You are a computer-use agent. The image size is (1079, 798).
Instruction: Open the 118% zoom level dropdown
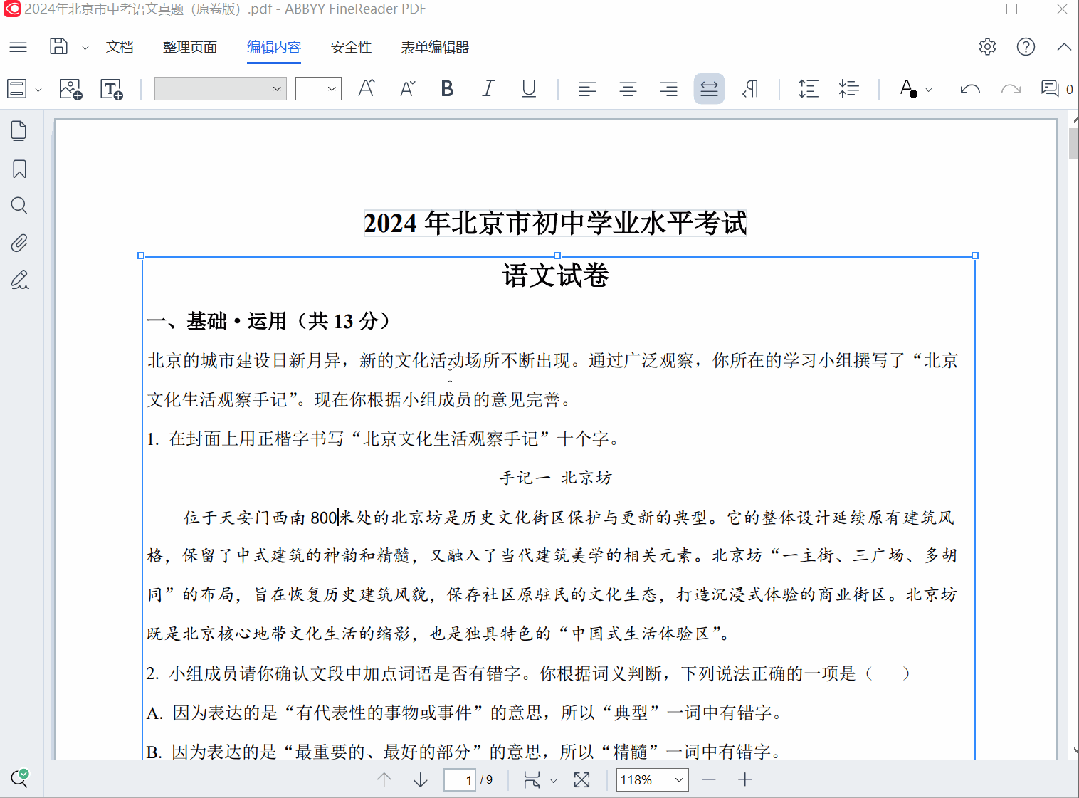652,780
